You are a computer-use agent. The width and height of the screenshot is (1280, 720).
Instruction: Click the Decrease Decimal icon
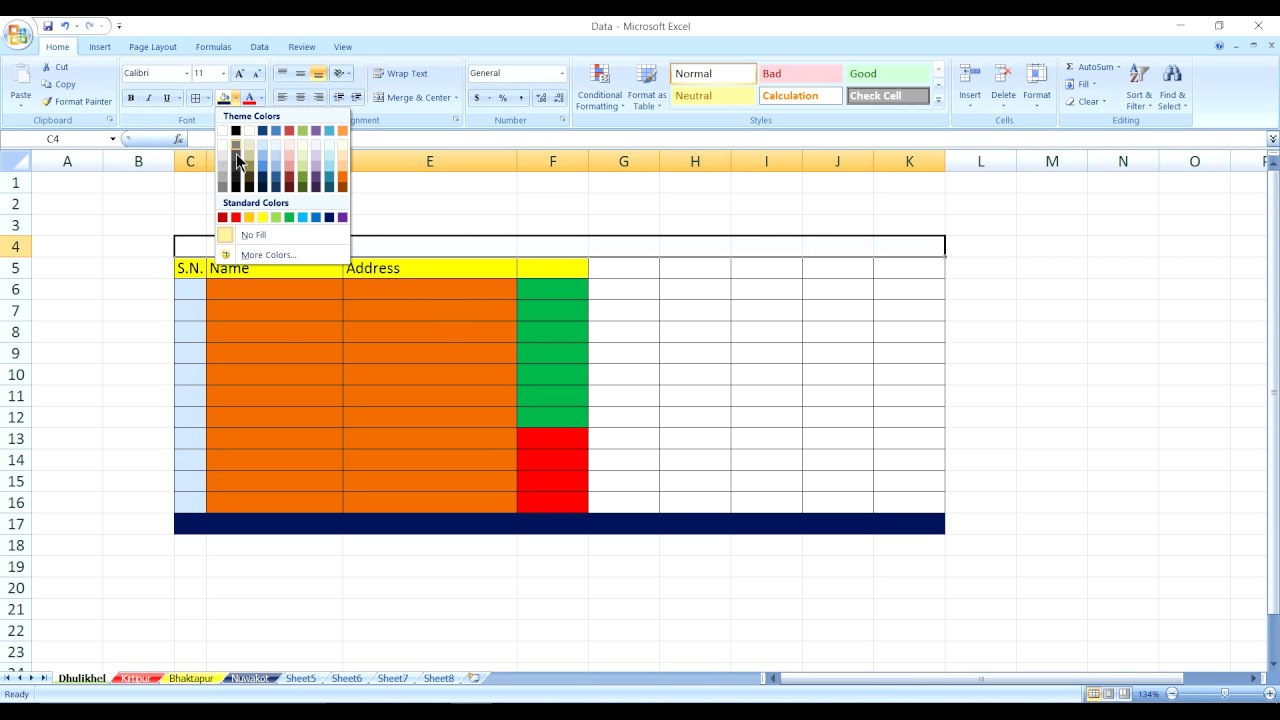click(x=558, y=98)
